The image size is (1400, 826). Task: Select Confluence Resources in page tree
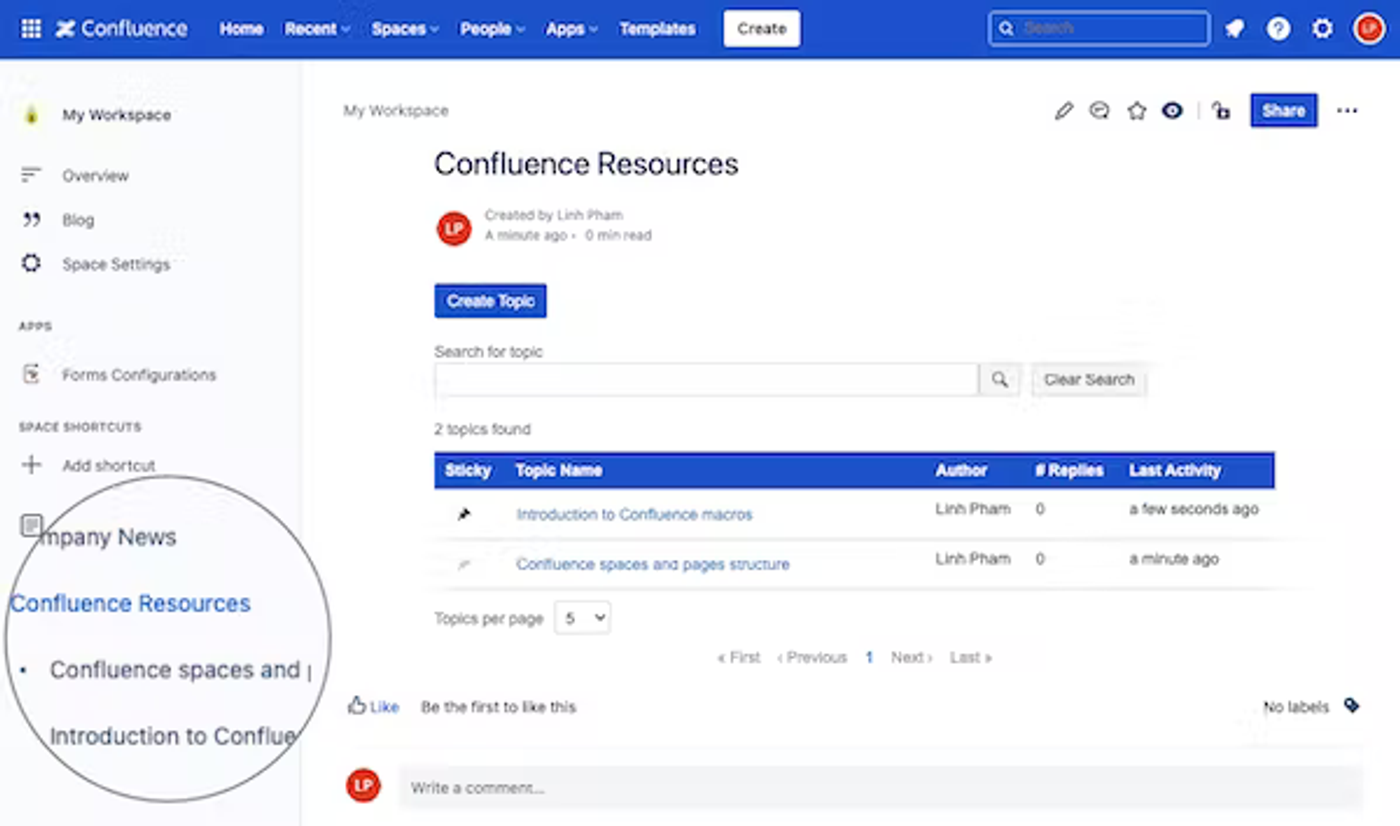(x=130, y=603)
